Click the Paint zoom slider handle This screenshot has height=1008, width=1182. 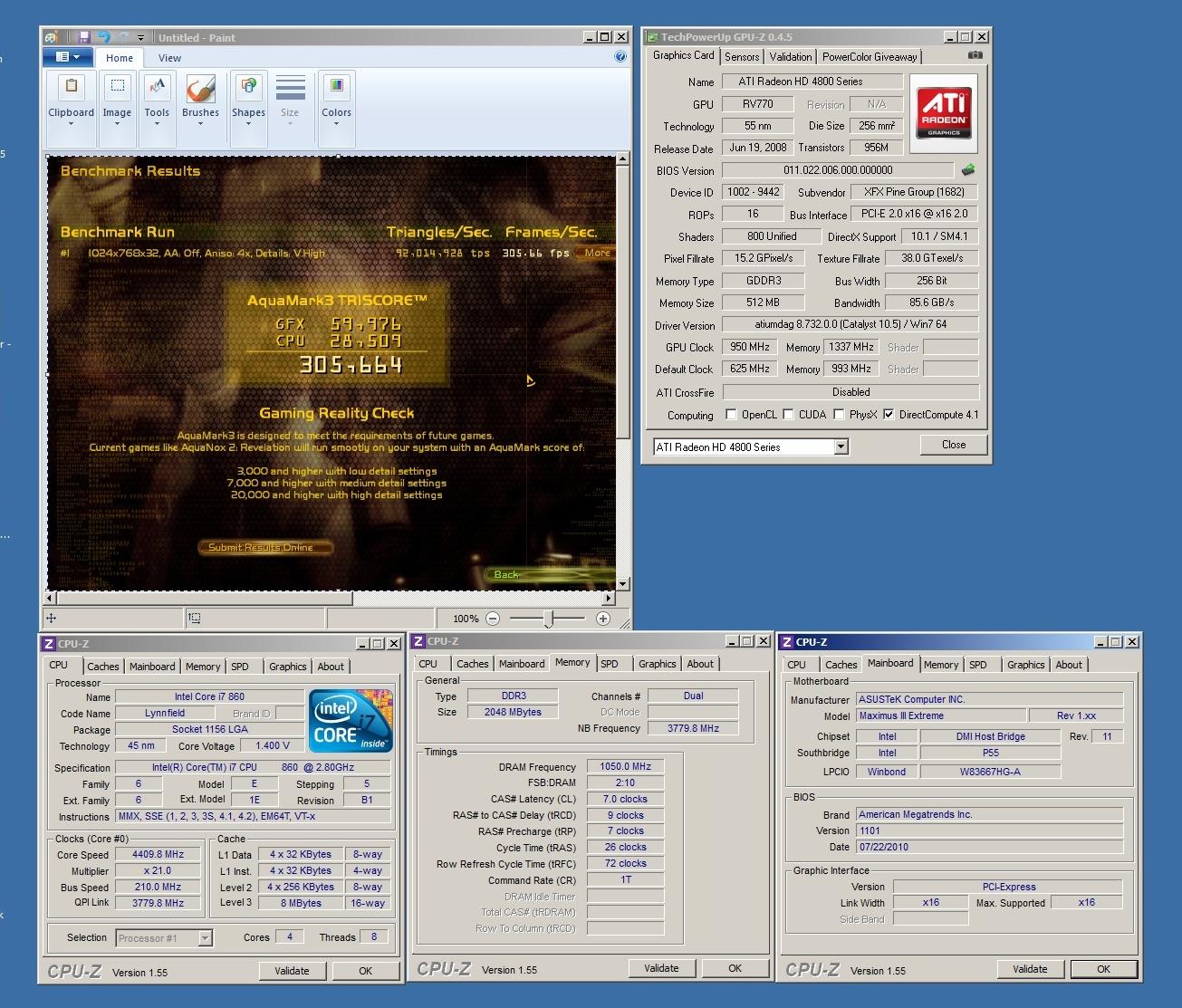[x=548, y=619]
